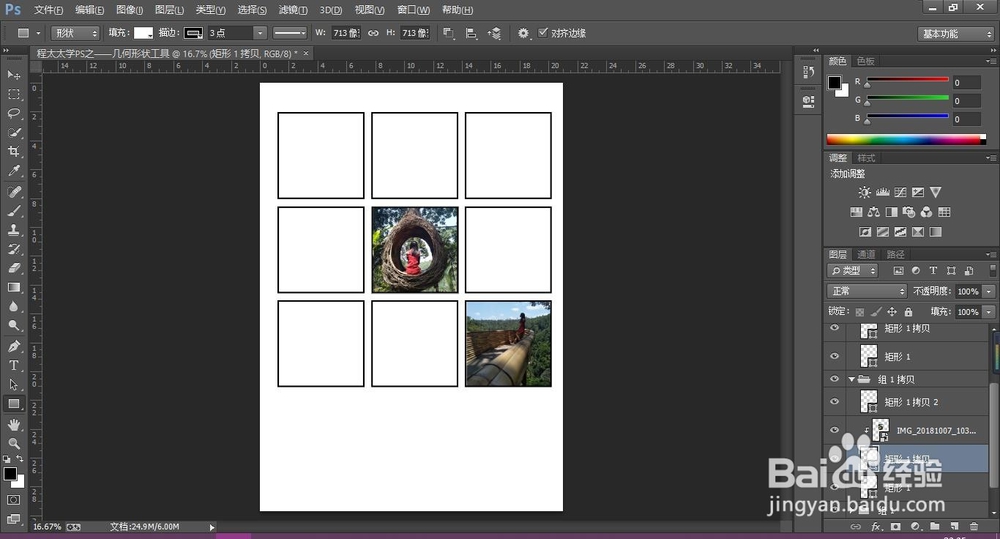Add a Curves adjustment
This screenshot has height=539, width=1000.
click(901, 192)
